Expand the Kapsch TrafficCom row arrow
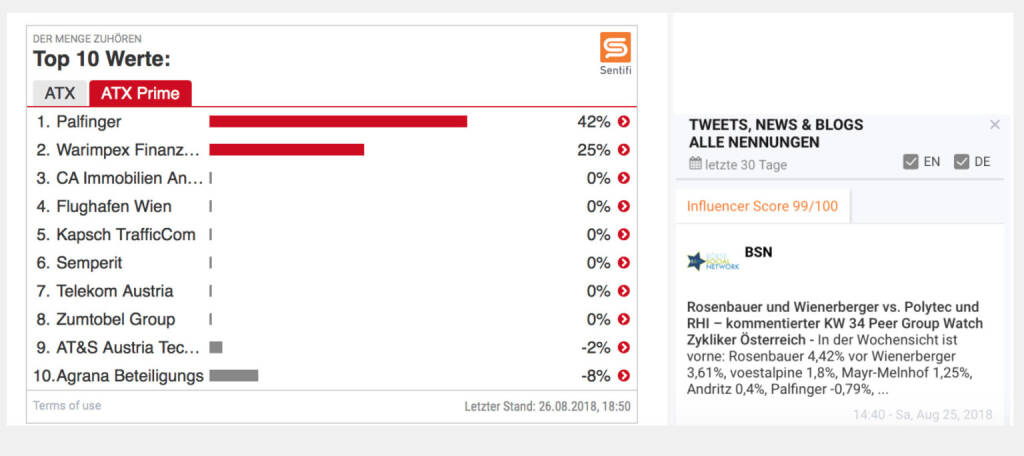The height and width of the screenshot is (456, 1024). 624,235
